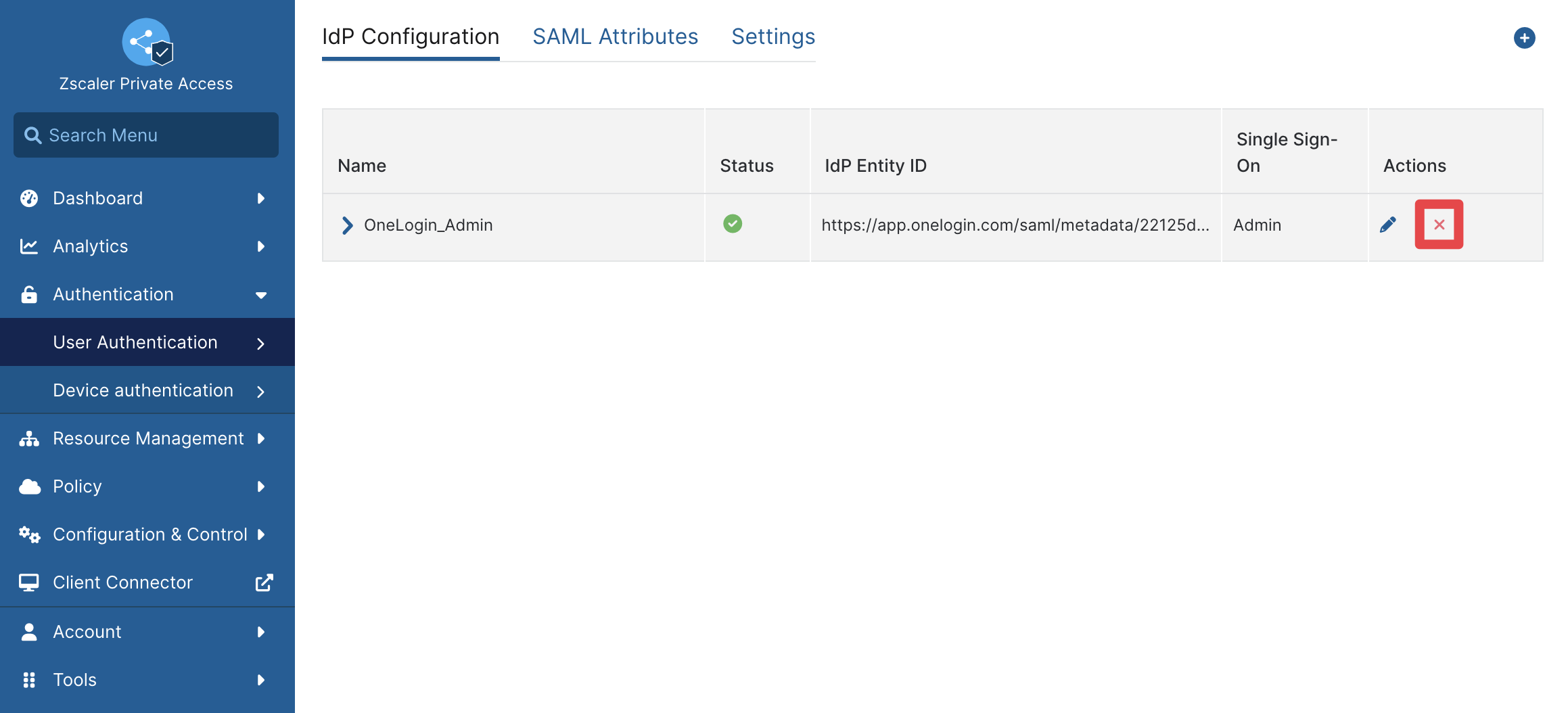Click the add IdP configuration plus icon

click(x=1524, y=38)
